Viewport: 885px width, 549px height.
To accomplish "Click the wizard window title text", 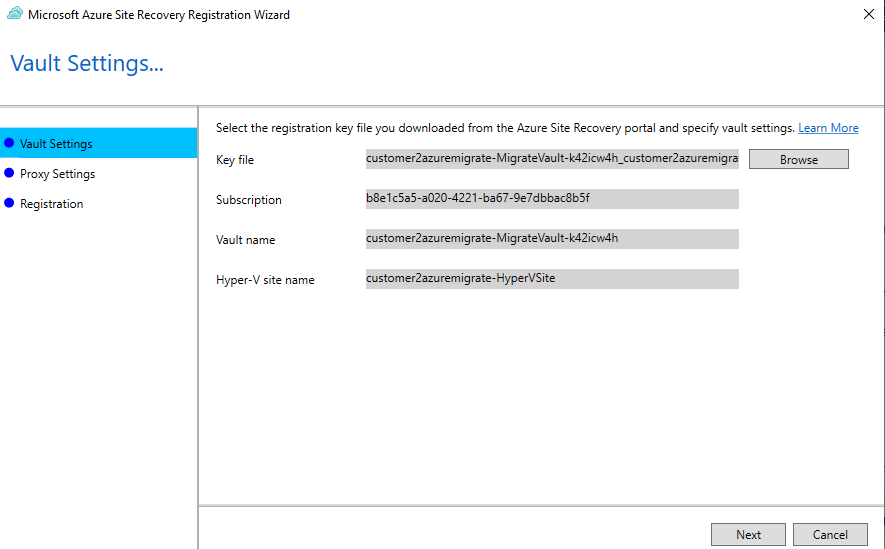I will [159, 15].
